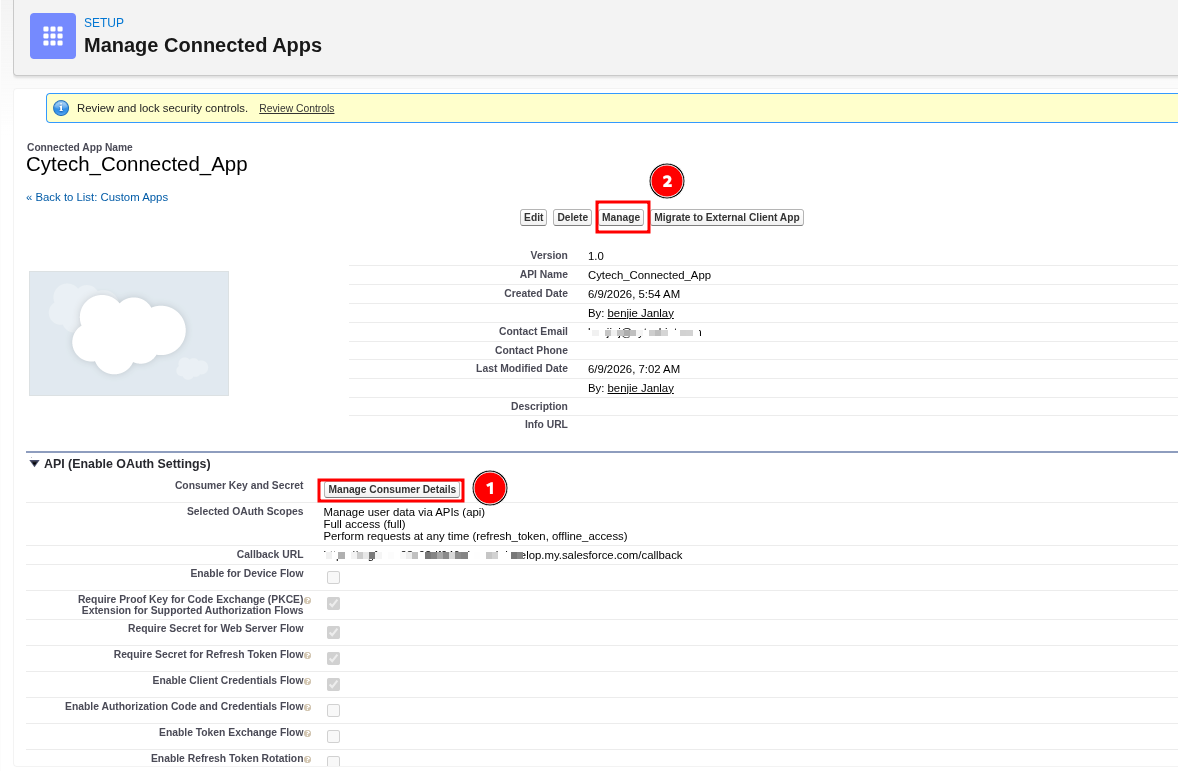The image size is (1178, 771).
Task: Click the Contact Email value
Action: point(645,331)
